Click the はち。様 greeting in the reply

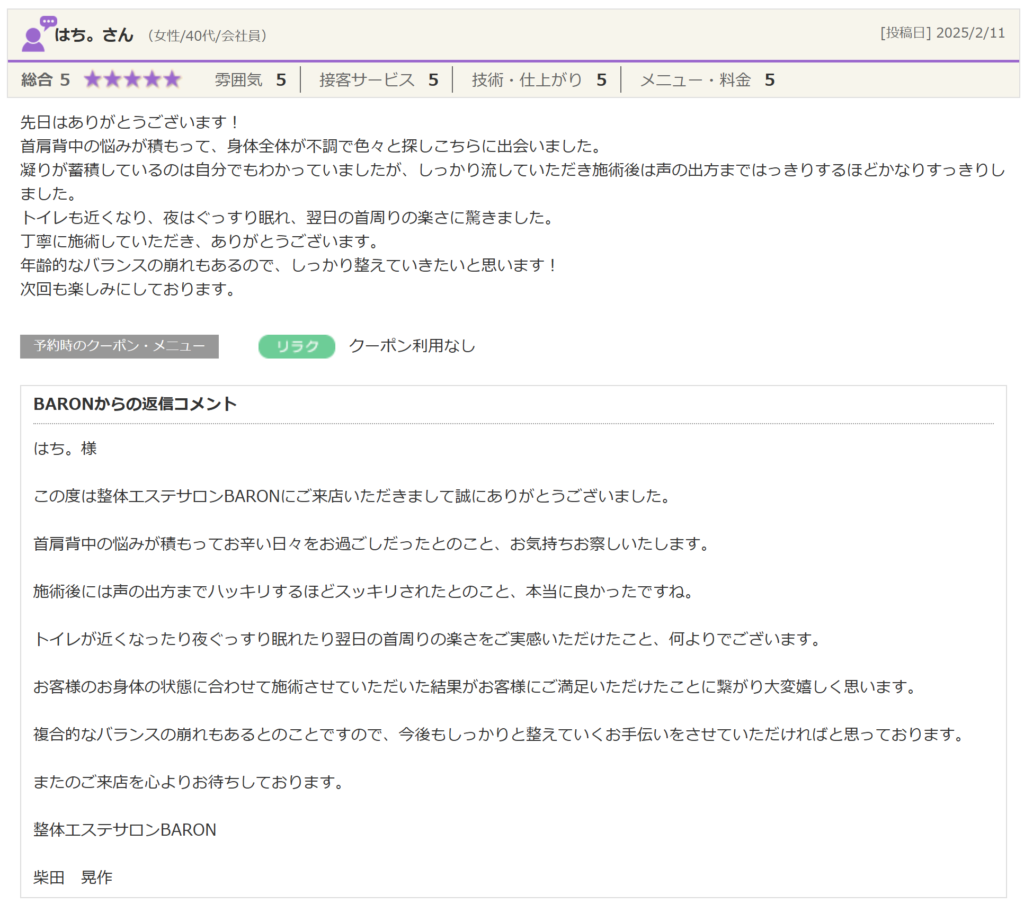pyautogui.click(x=65, y=449)
